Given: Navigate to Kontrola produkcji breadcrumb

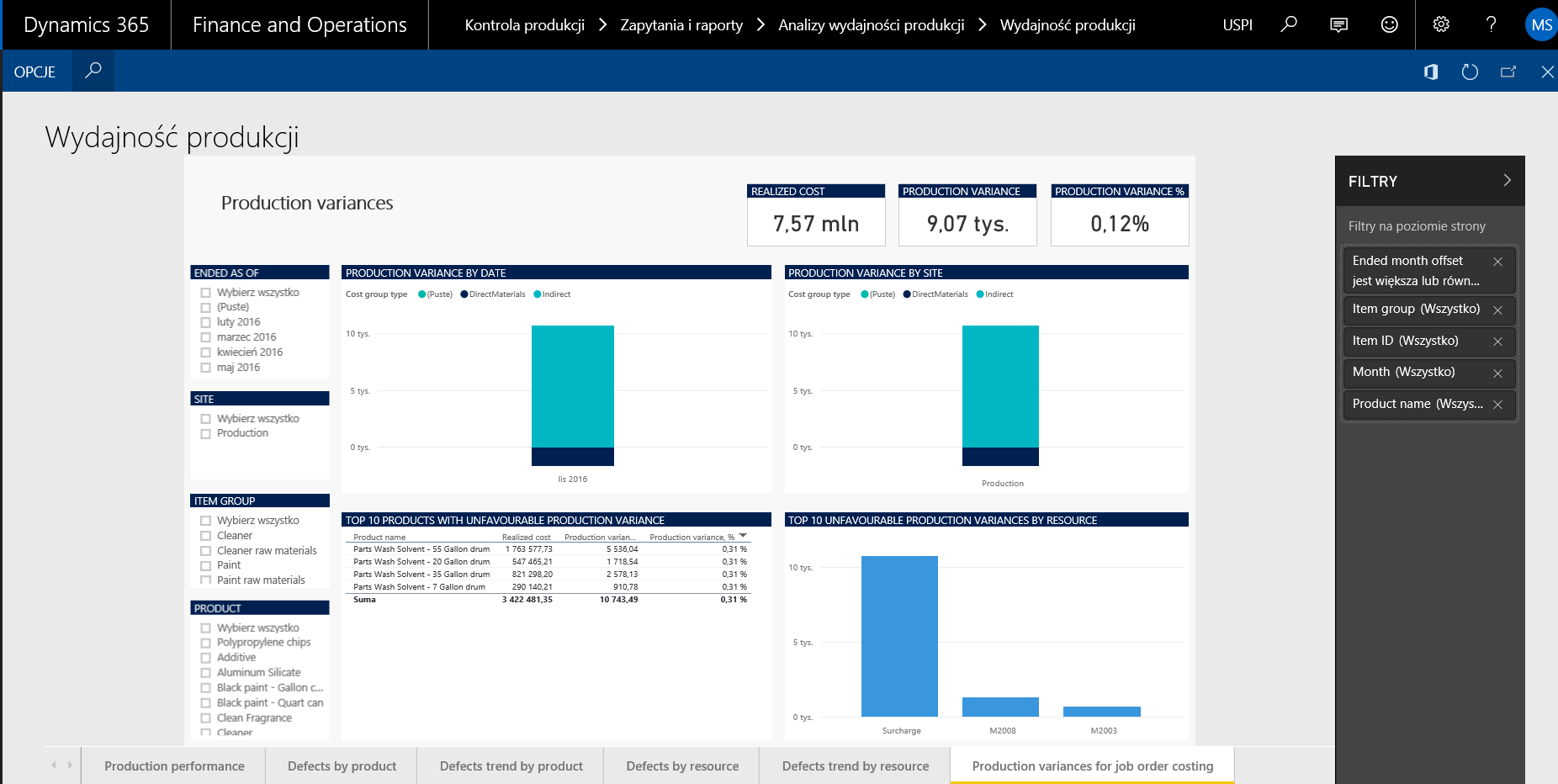Looking at the screenshot, I should 524,25.
